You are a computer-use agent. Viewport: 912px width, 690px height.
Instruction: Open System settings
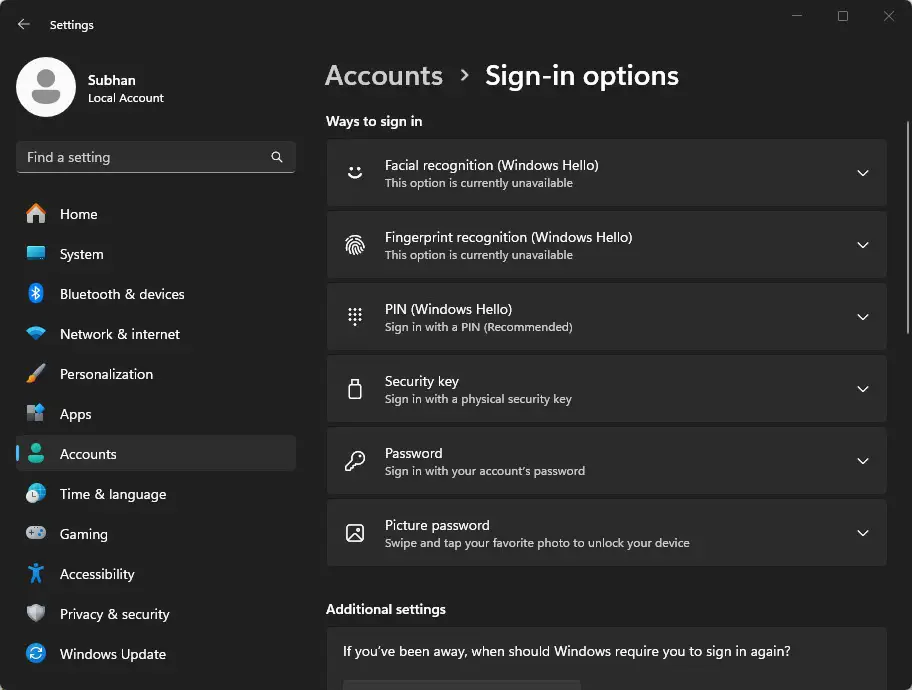point(156,254)
